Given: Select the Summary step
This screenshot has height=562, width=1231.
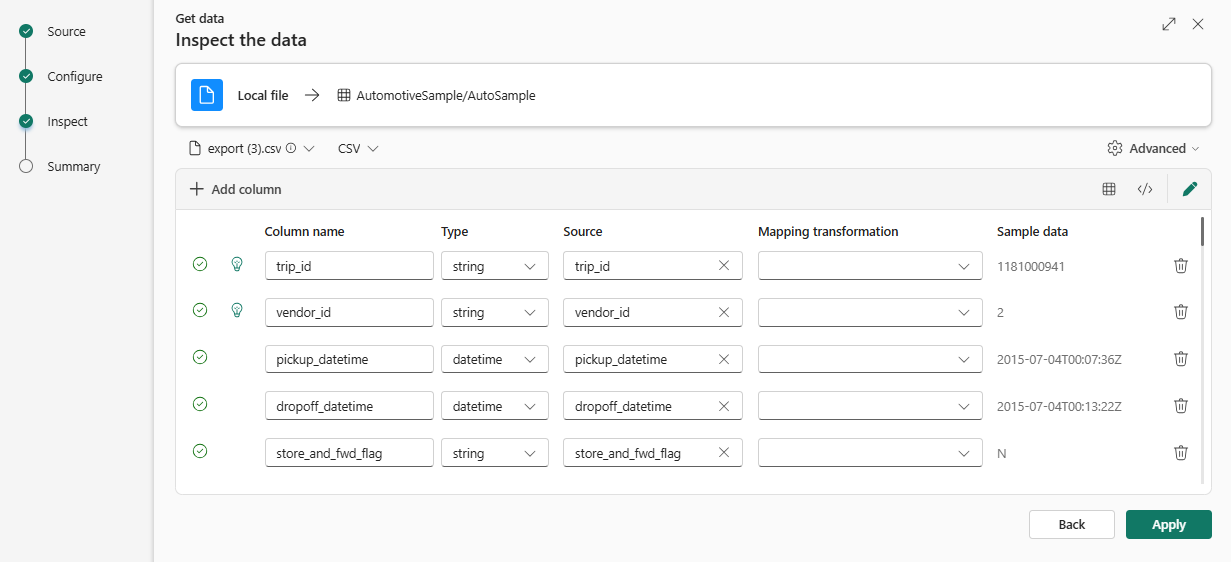Looking at the screenshot, I should click(x=73, y=167).
